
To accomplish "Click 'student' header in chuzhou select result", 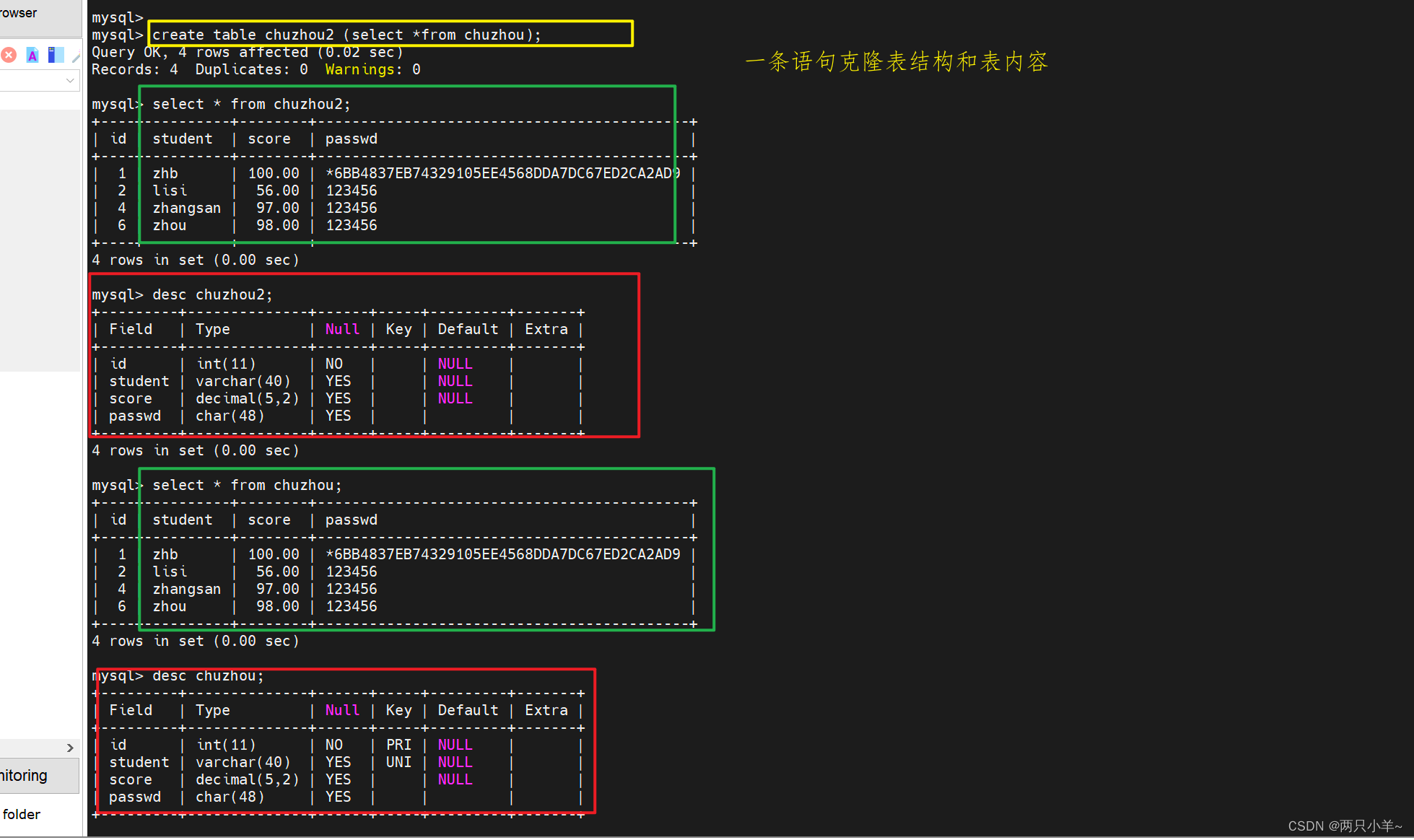I will coord(183,520).
